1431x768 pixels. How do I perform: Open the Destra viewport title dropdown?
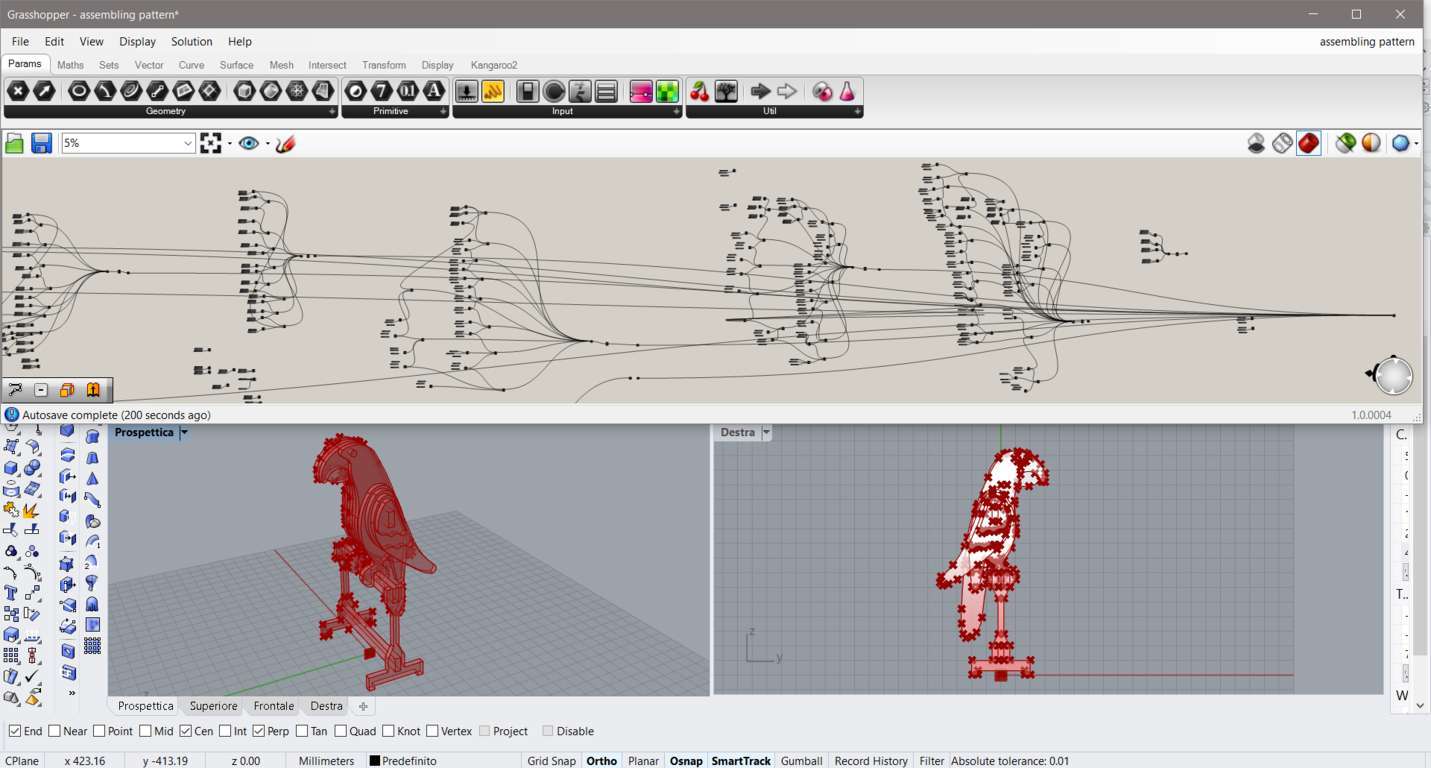(x=766, y=433)
